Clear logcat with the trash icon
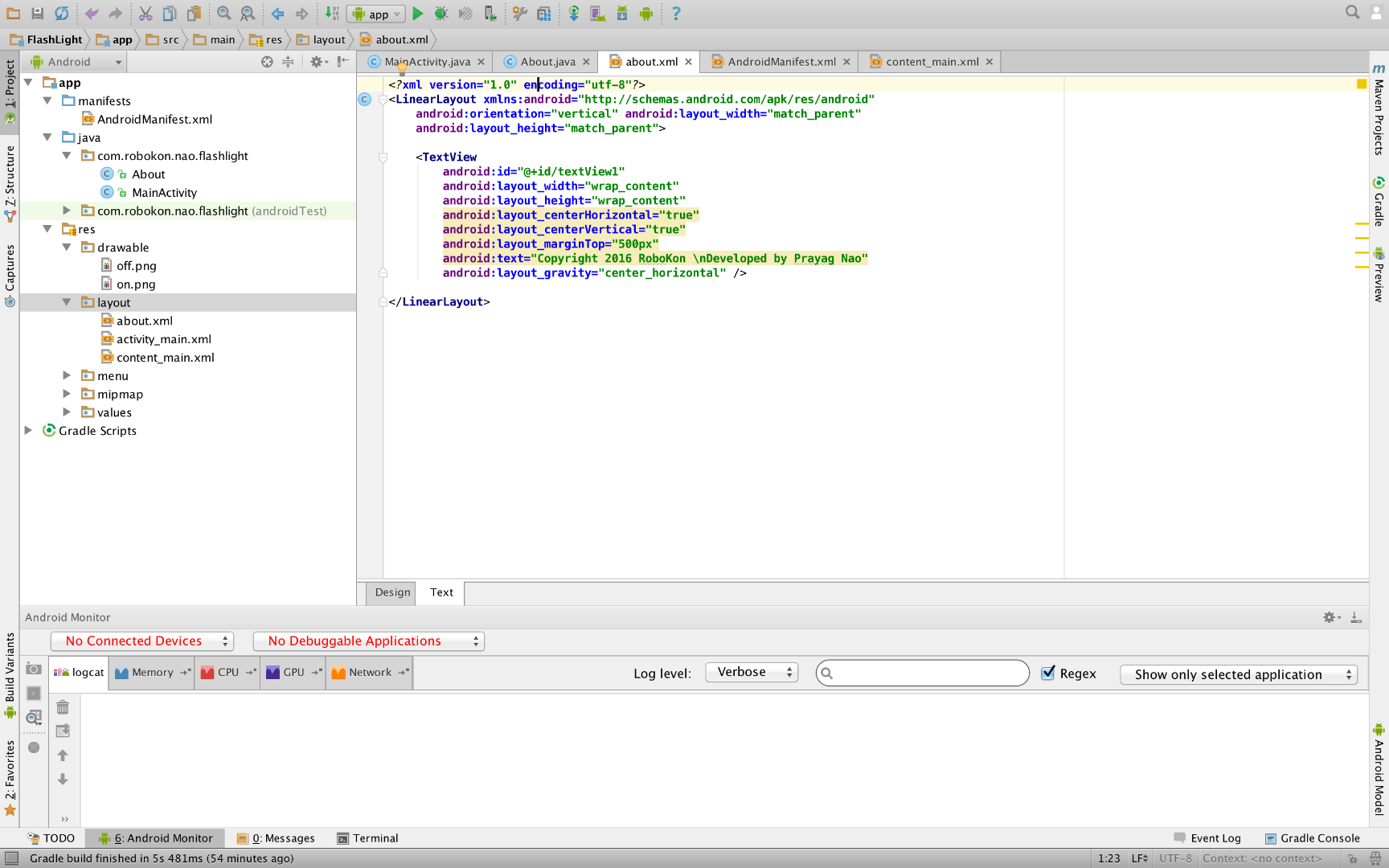 63,707
